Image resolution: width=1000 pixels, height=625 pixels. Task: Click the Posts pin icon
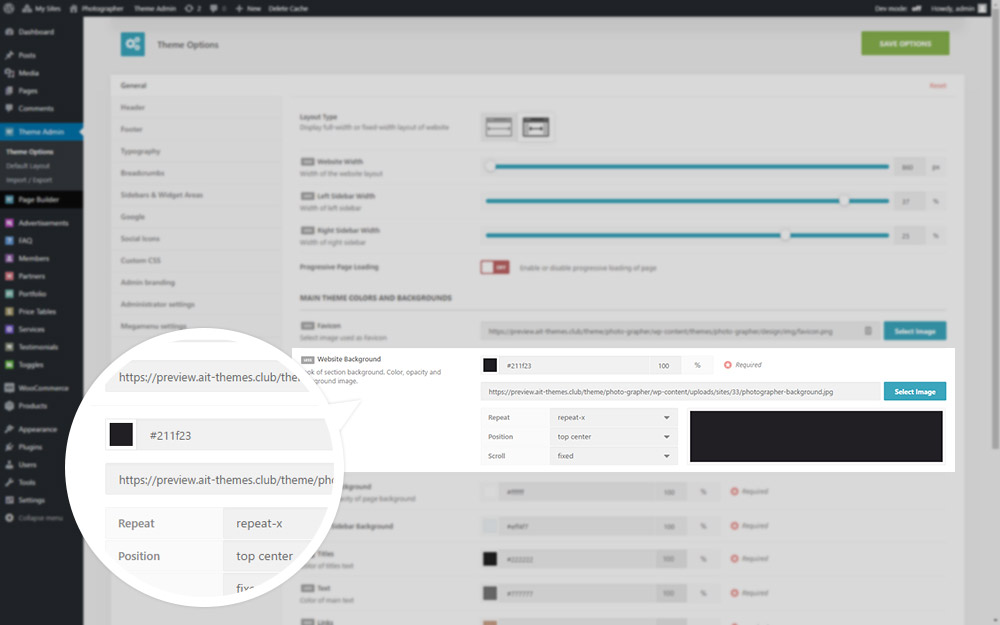tap(9, 55)
